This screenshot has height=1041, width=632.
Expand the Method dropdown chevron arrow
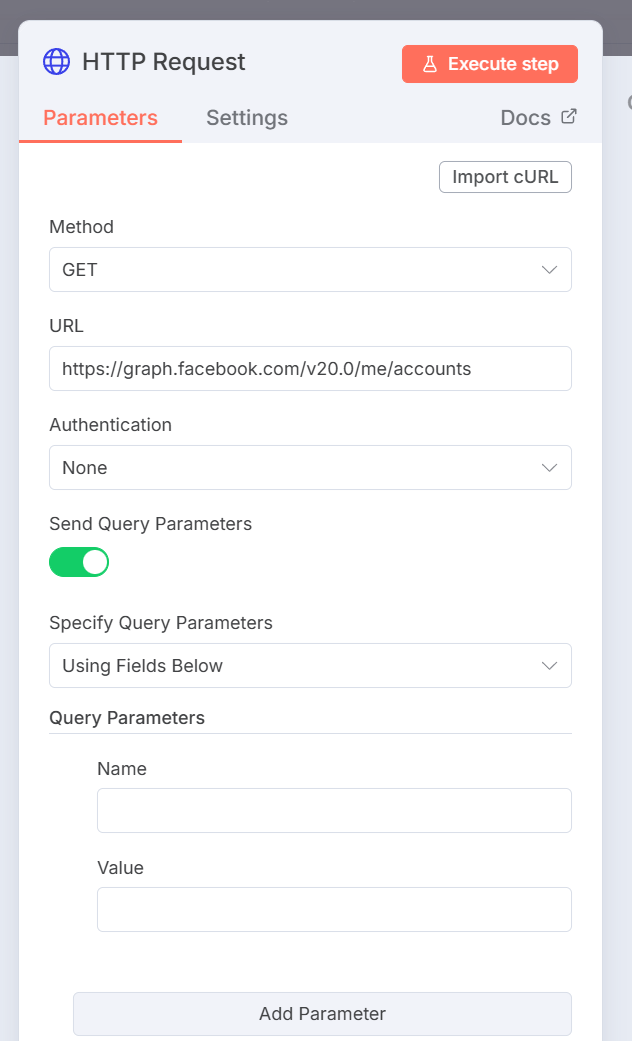click(x=549, y=270)
